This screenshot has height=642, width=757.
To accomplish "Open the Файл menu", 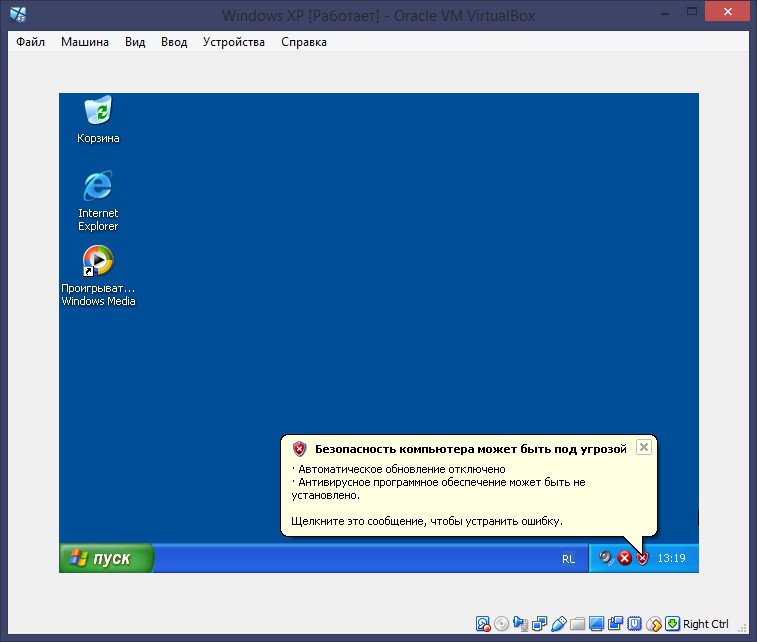I will point(30,42).
